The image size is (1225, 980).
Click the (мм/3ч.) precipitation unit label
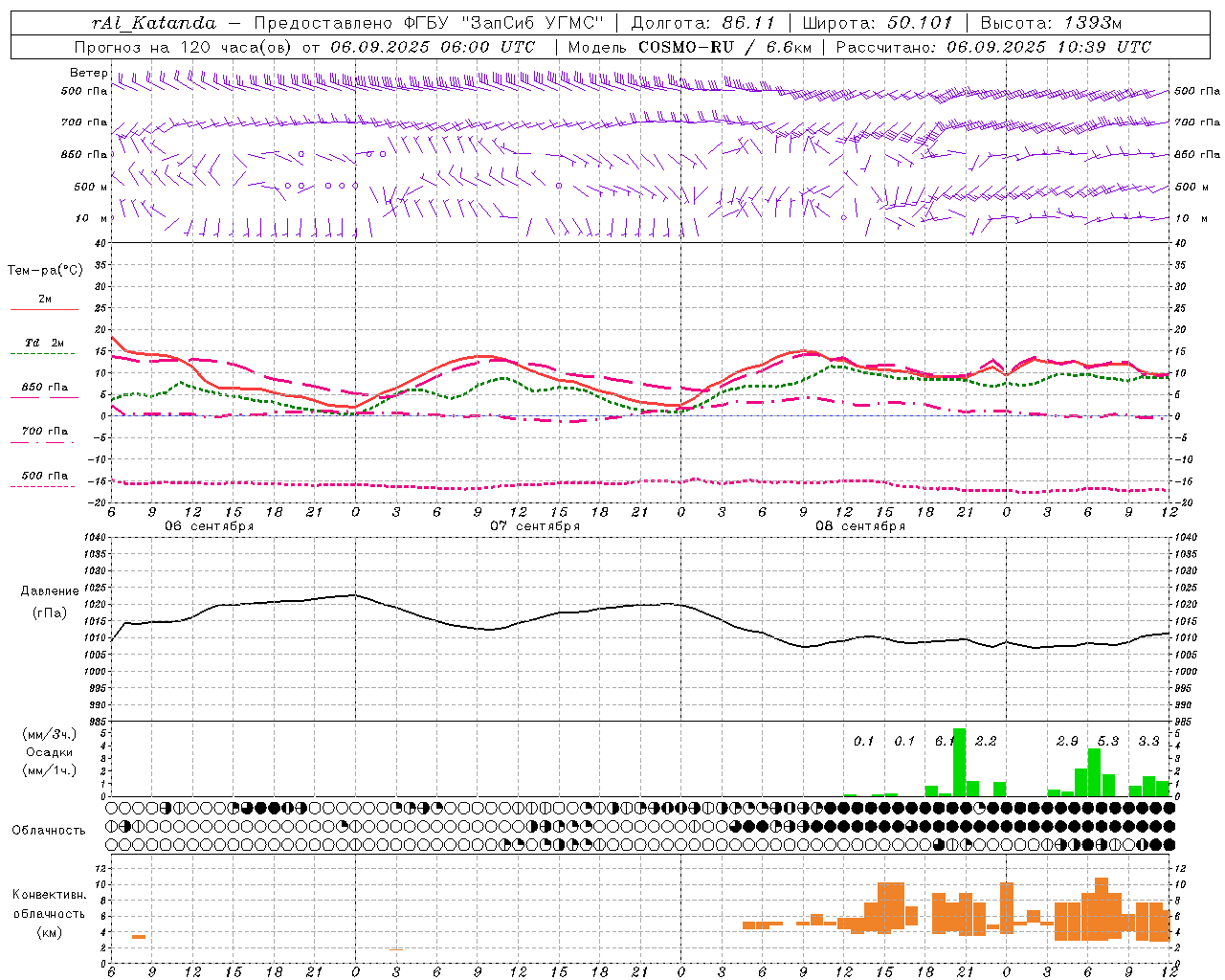click(50, 734)
